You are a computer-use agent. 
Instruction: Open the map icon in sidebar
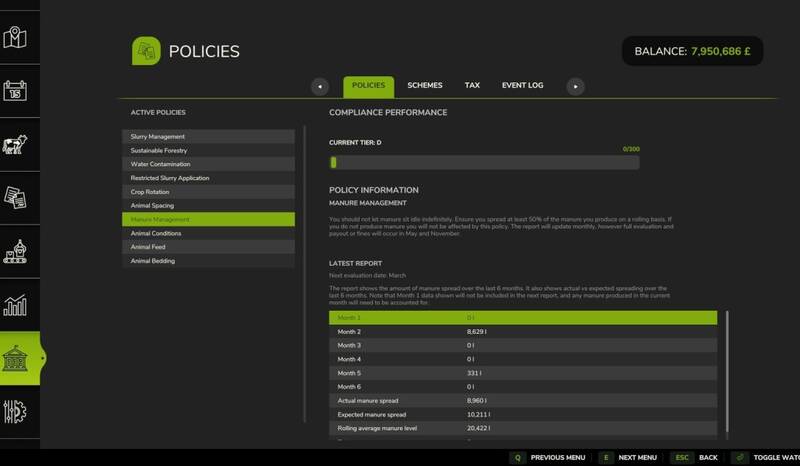17,38
